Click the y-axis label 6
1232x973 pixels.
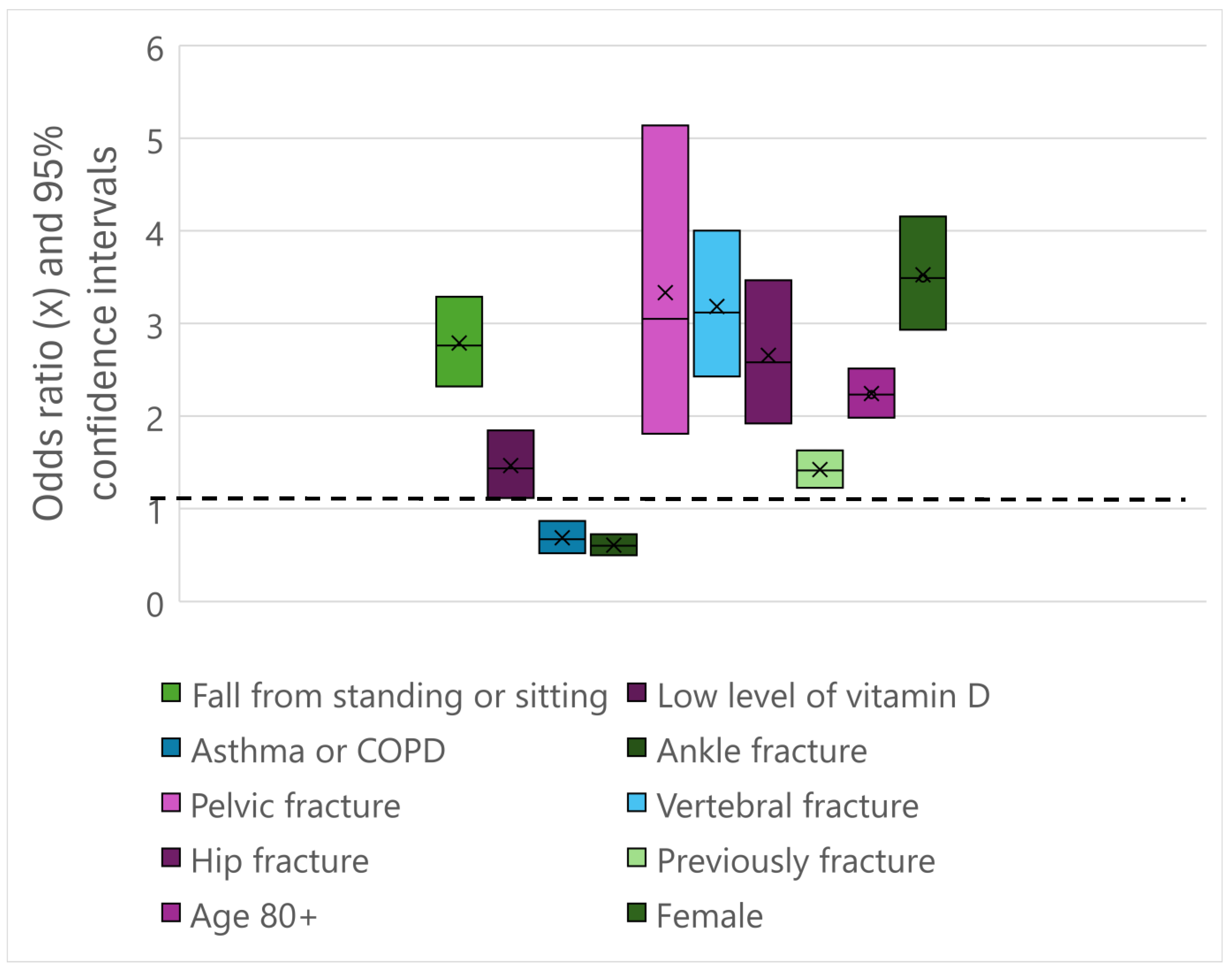pyautogui.click(x=155, y=49)
